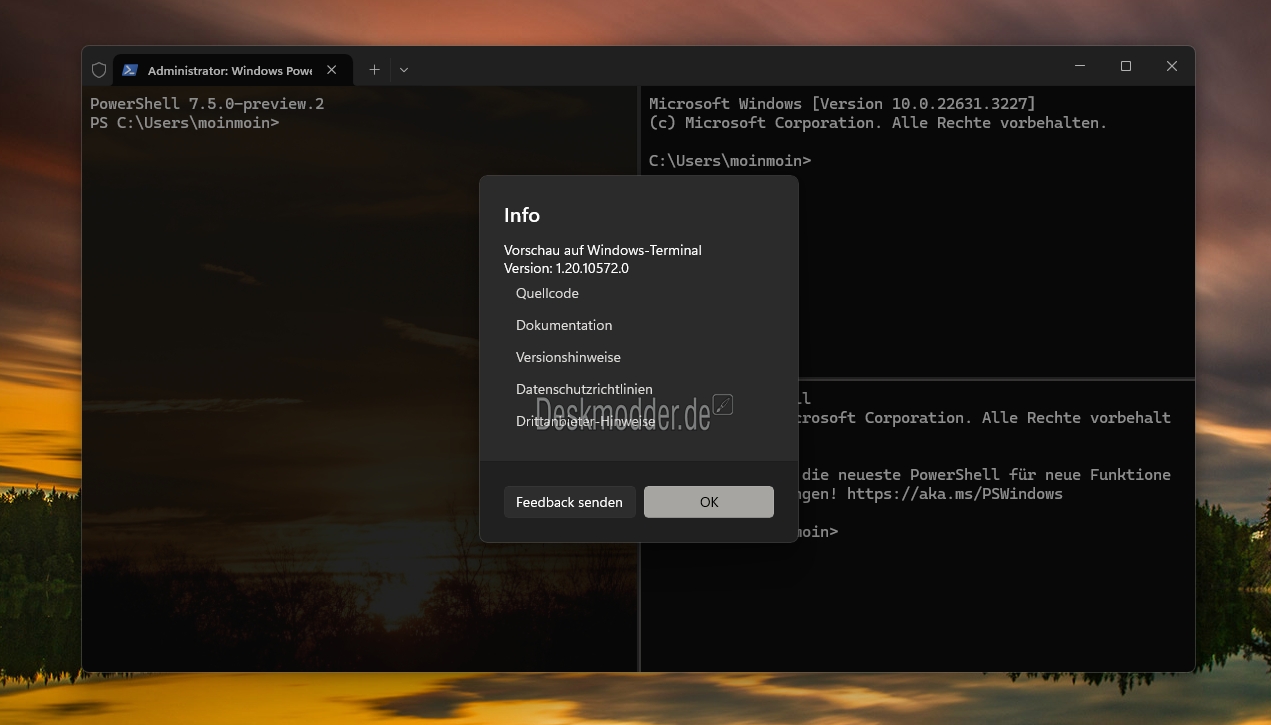This screenshot has width=1271, height=725.
Task: Maximize the Windows Terminal window
Action: click(x=1126, y=66)
